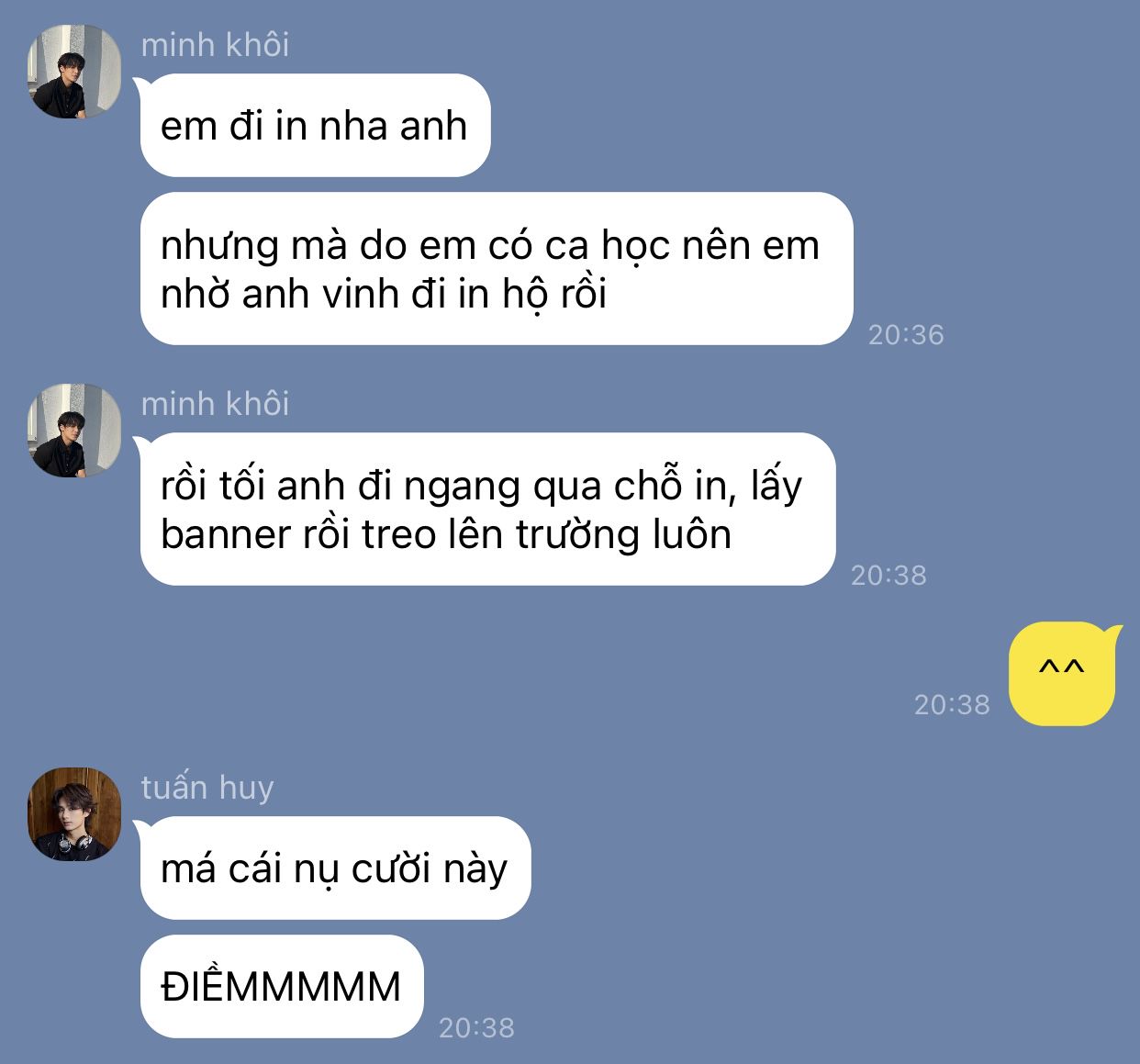Tap the 20:36 timestamp
1140x1064 pixels.
click(x=906, y=334)
